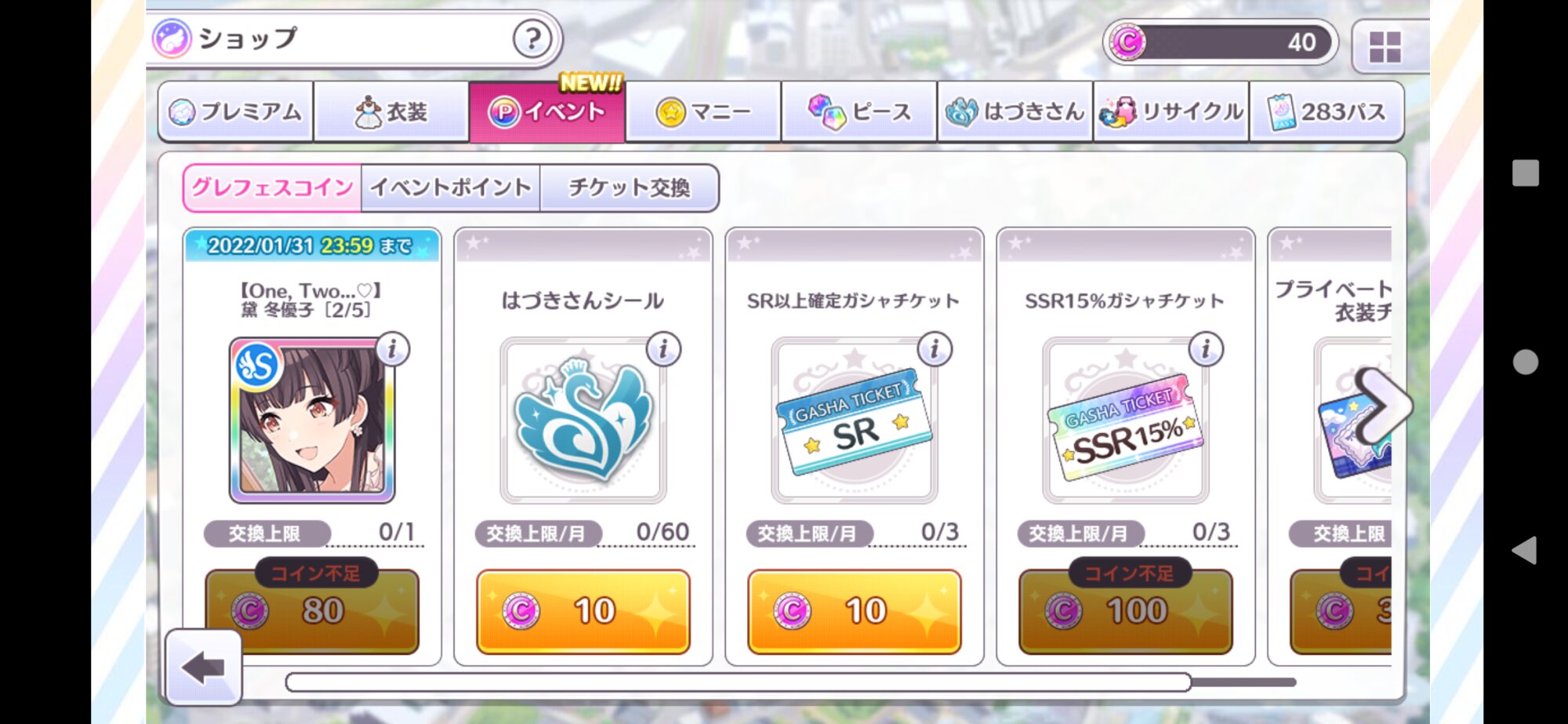1568x724 pixels.
Task: Open the grid menu icon
Action: pos(1385,46)
